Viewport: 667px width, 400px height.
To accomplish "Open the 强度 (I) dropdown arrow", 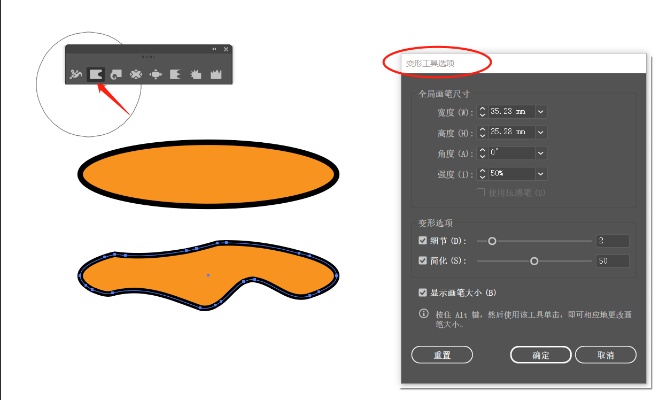I will pos(540,174).
